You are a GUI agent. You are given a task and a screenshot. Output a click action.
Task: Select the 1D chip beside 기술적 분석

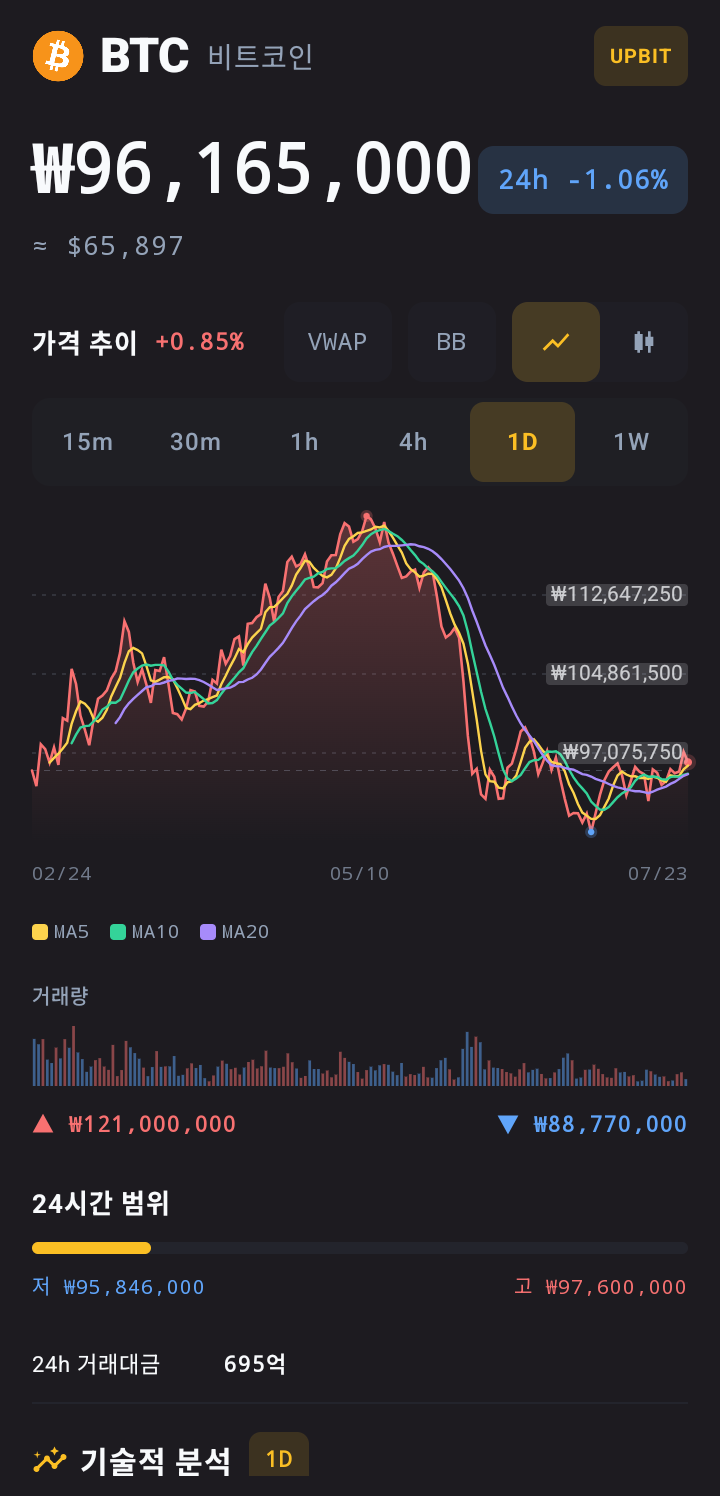point(279,1456)
